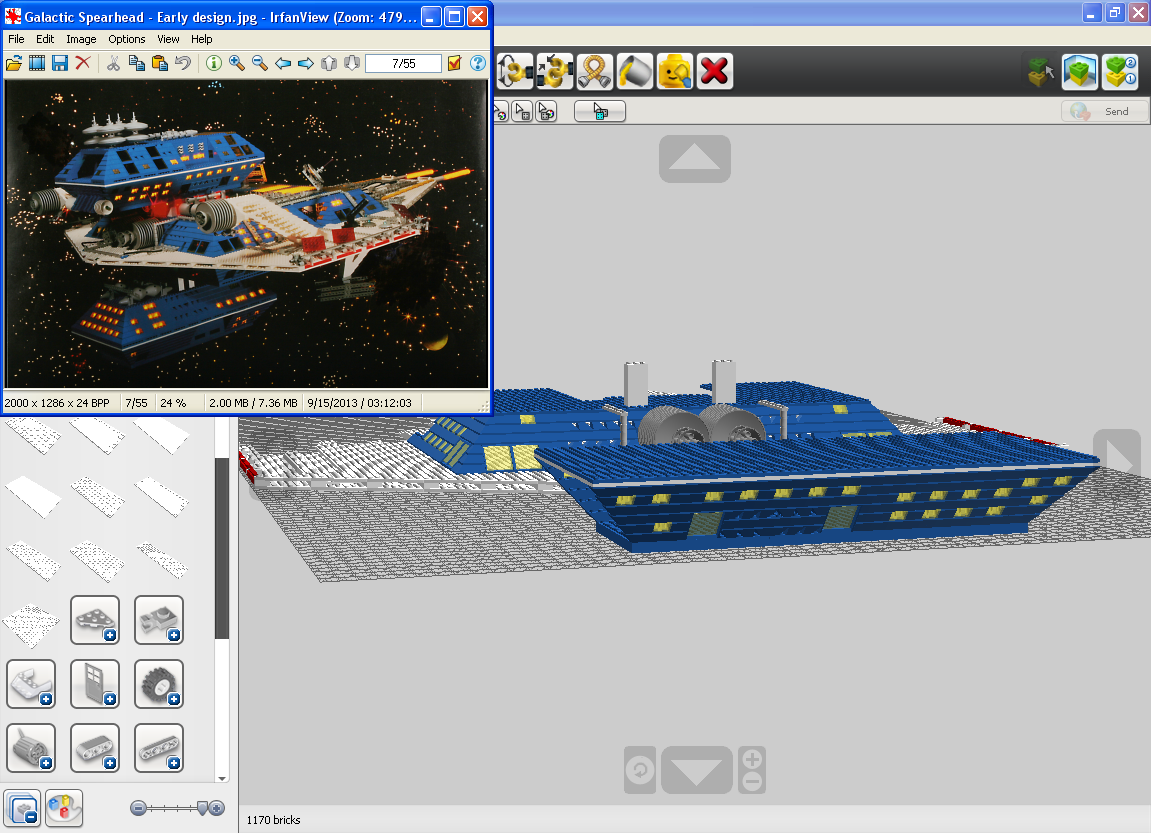Expand the wheel brick category

coord(159,684)
